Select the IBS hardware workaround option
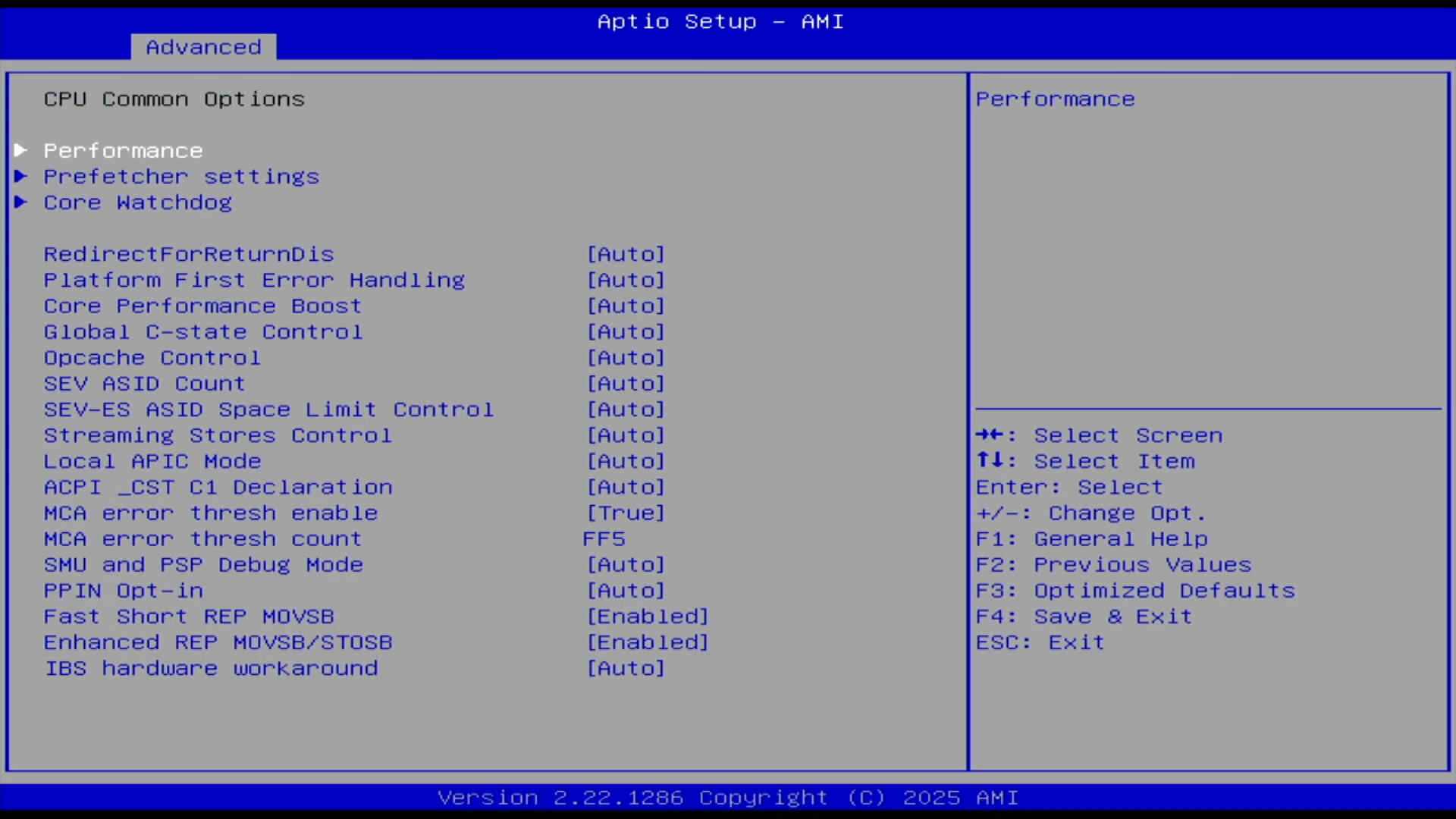 (x=211, y=668)
